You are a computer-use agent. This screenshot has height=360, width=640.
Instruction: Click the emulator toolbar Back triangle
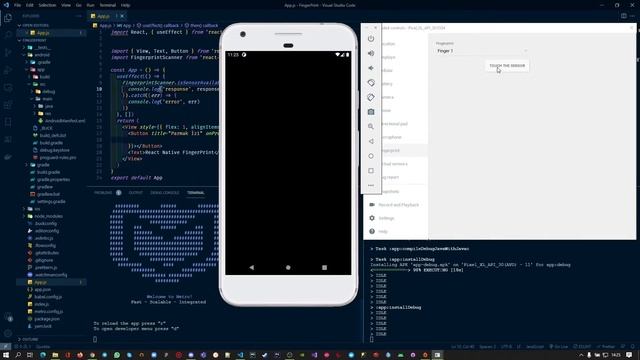(x=371, y=141)
